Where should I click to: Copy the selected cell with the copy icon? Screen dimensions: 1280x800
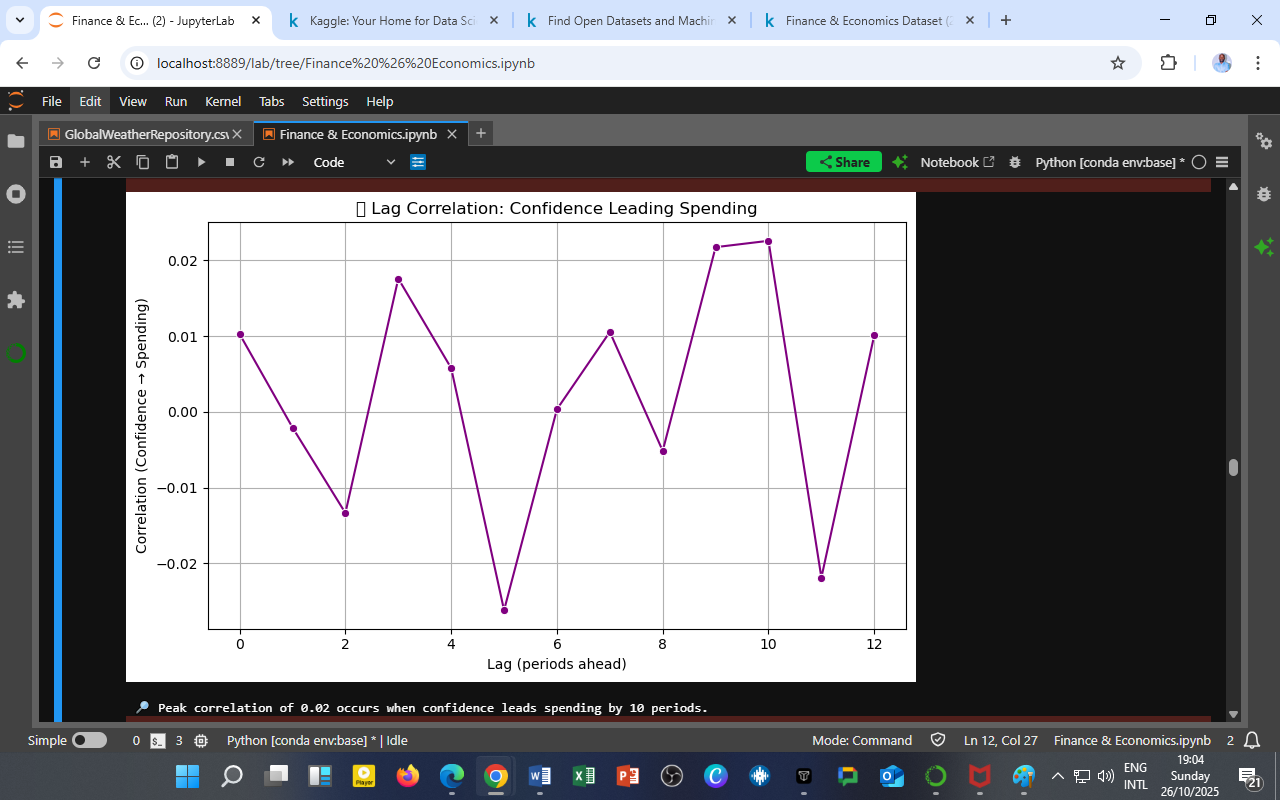tap(142, 161)
